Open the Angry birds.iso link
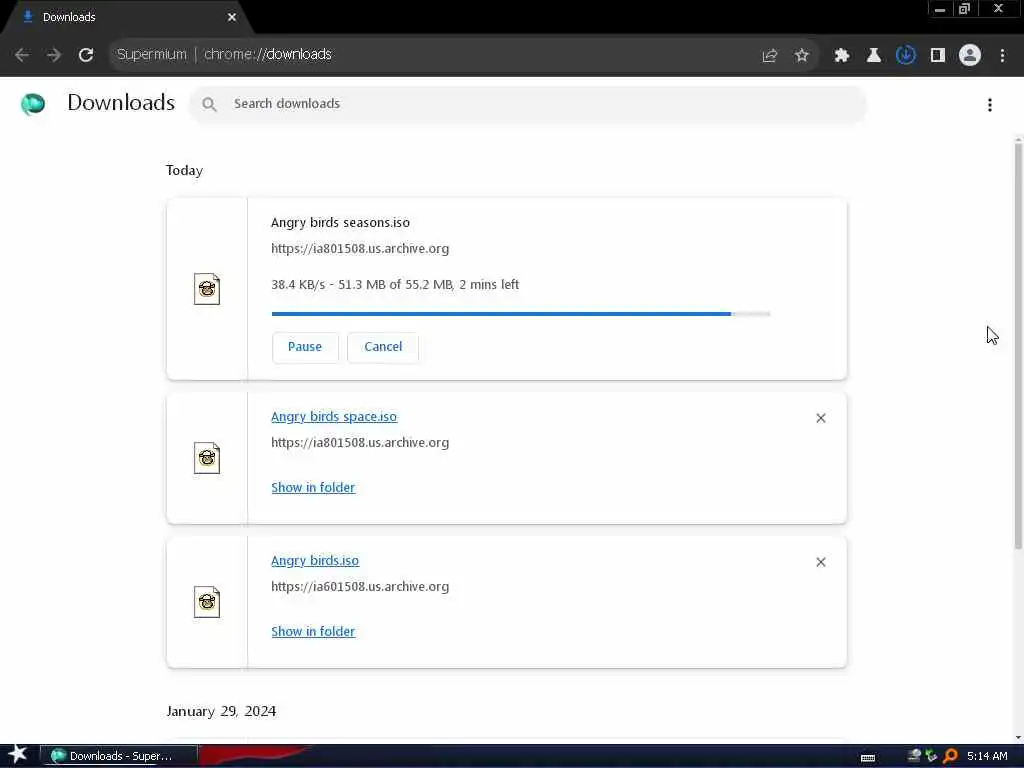 pyautogui.click(x=315, y=561)
